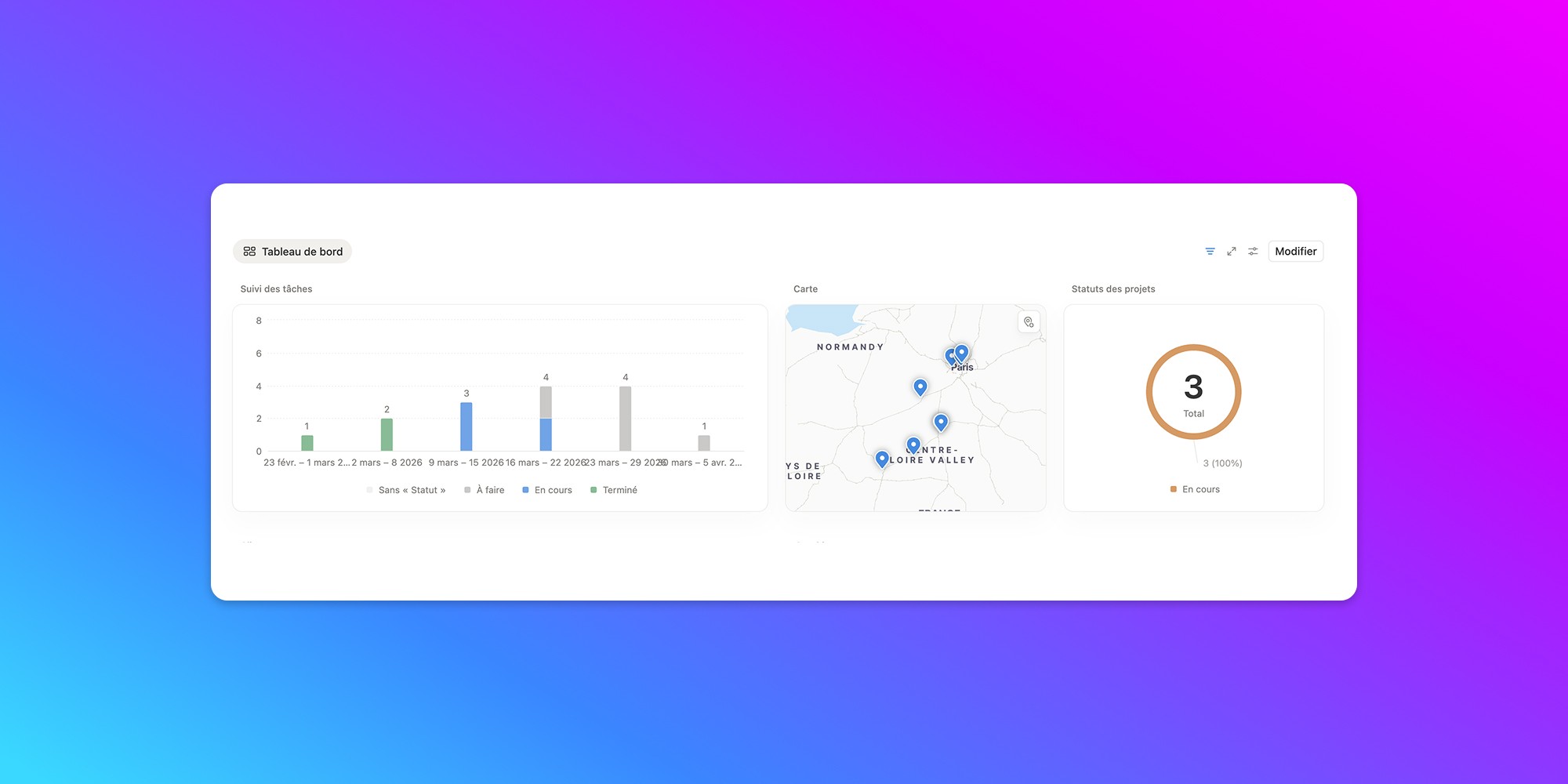Switch to the "Tableau de bord" view
Viewport: 1568px width, 784px height.
coord(302,251)
